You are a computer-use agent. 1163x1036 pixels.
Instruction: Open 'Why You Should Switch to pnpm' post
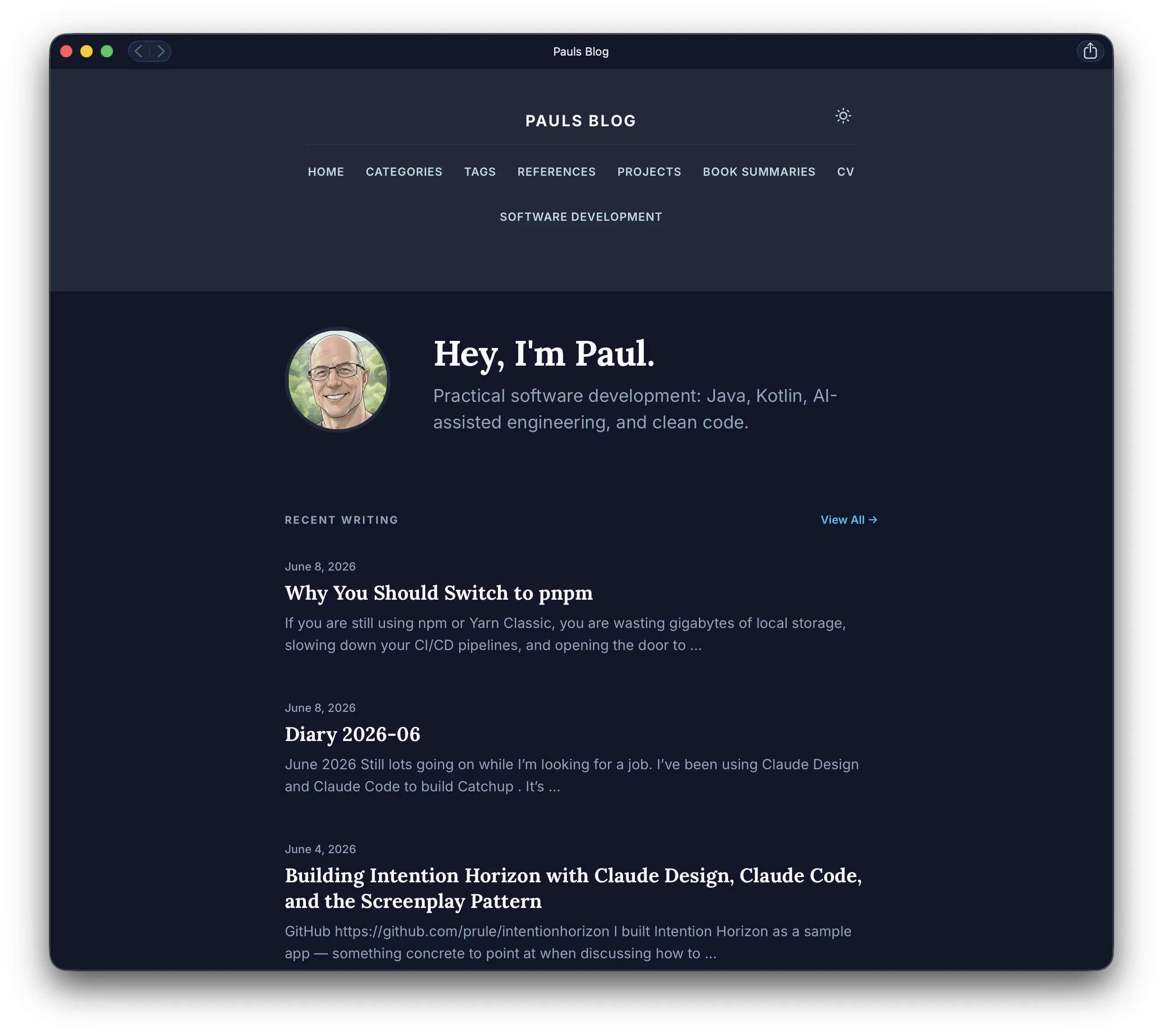pyautogui.click(x=438, y=593)
